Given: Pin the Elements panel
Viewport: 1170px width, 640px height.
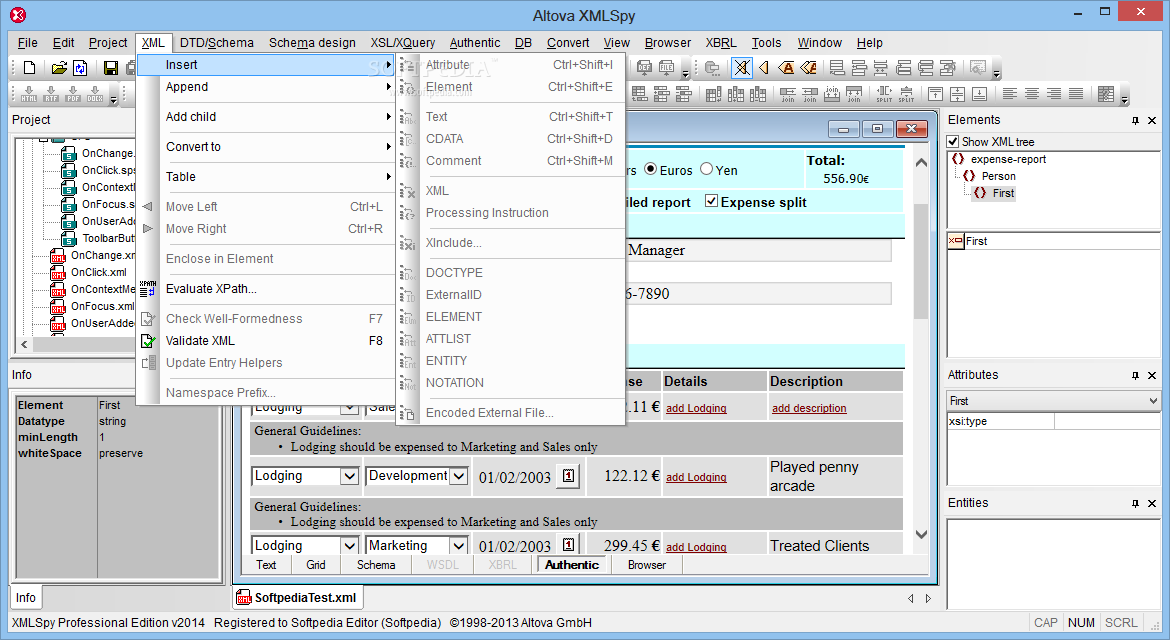Looking at the screenshot, I should (x=1135, y=120).
